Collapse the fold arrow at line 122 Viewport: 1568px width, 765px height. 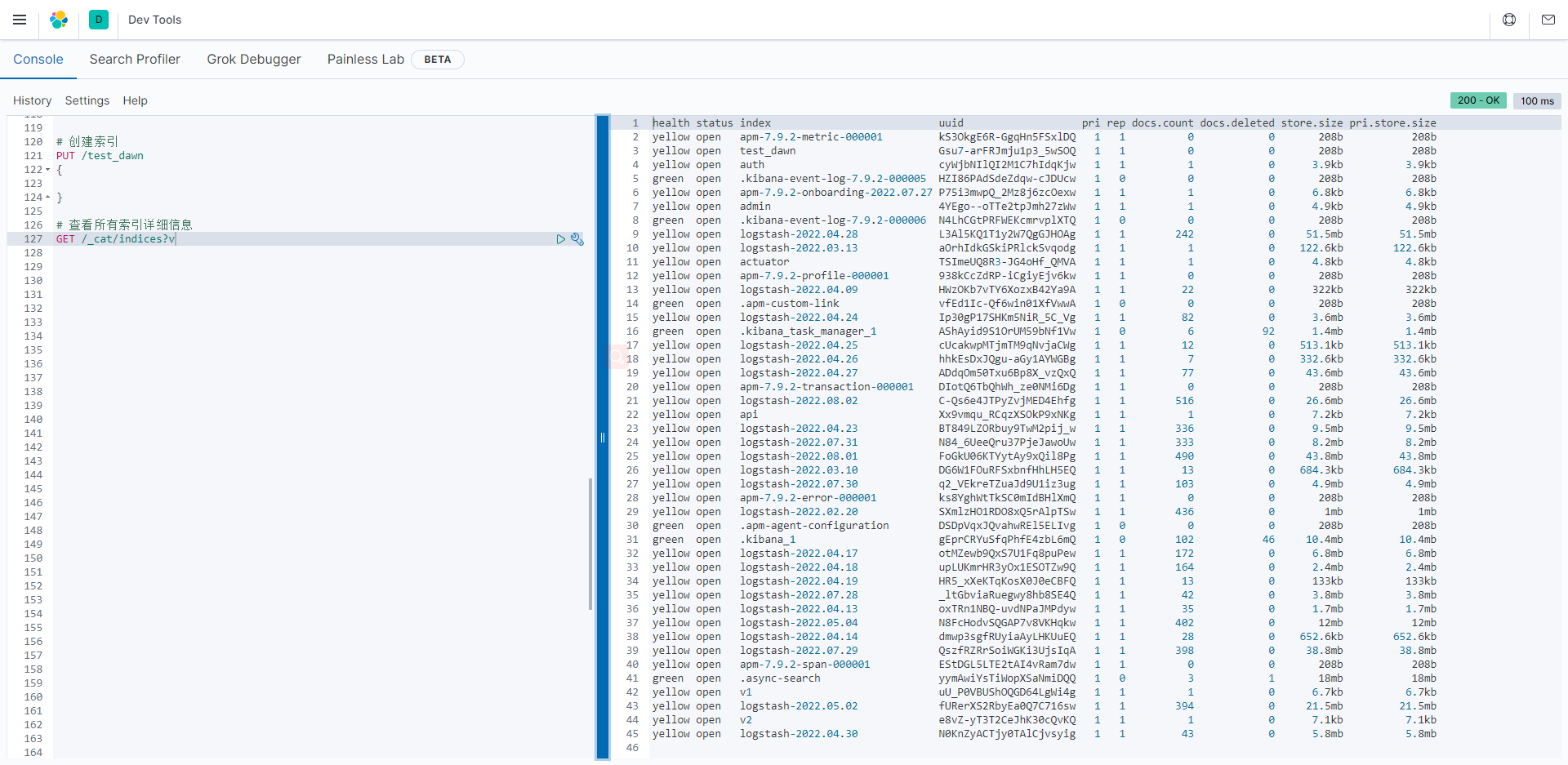coord(47,170)
